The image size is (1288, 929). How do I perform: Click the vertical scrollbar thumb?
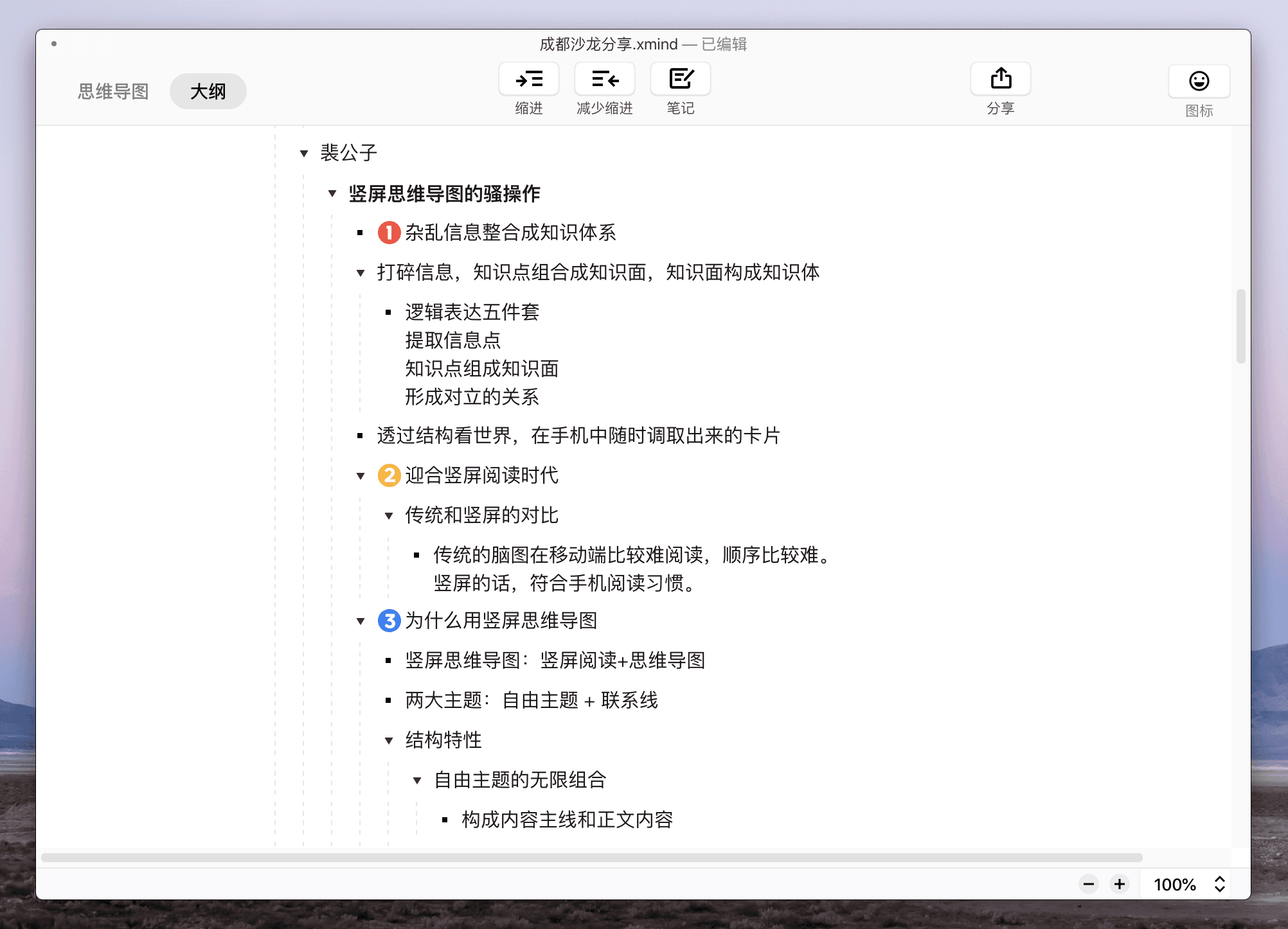[x=1240, y=326]
